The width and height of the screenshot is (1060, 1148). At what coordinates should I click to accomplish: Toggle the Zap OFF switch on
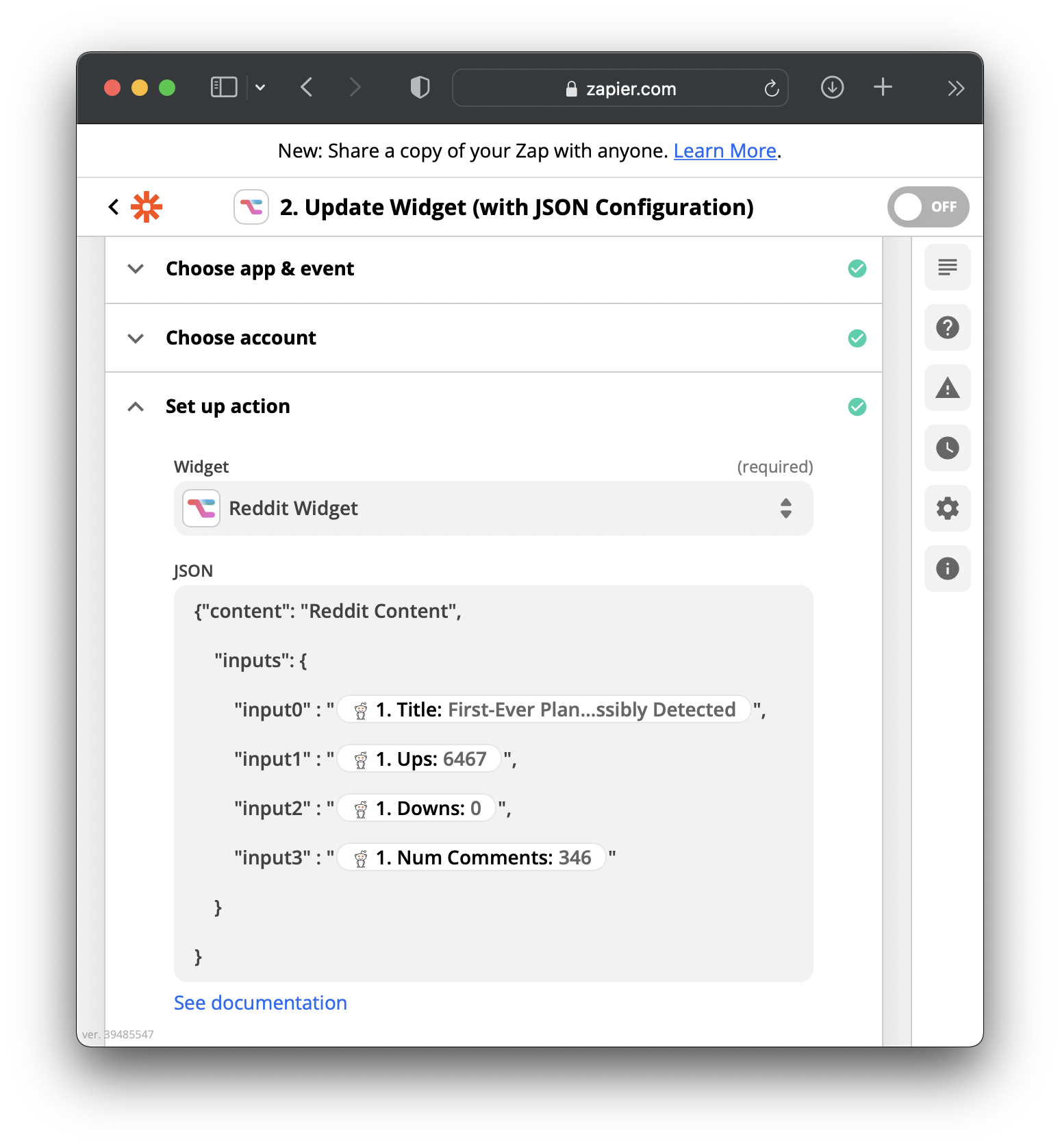point(928,207)
